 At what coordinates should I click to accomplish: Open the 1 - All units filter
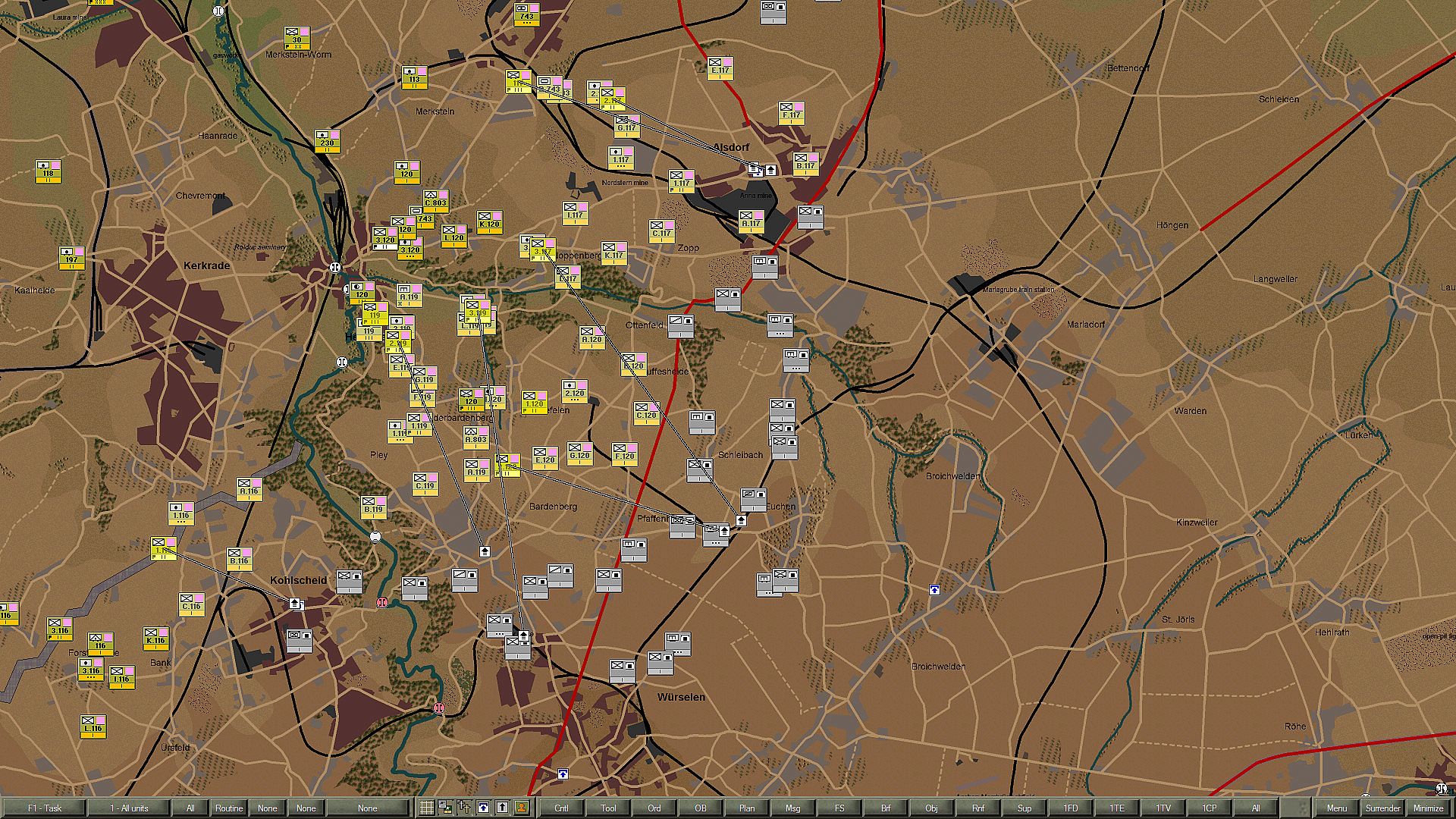[x=129, y=808]
